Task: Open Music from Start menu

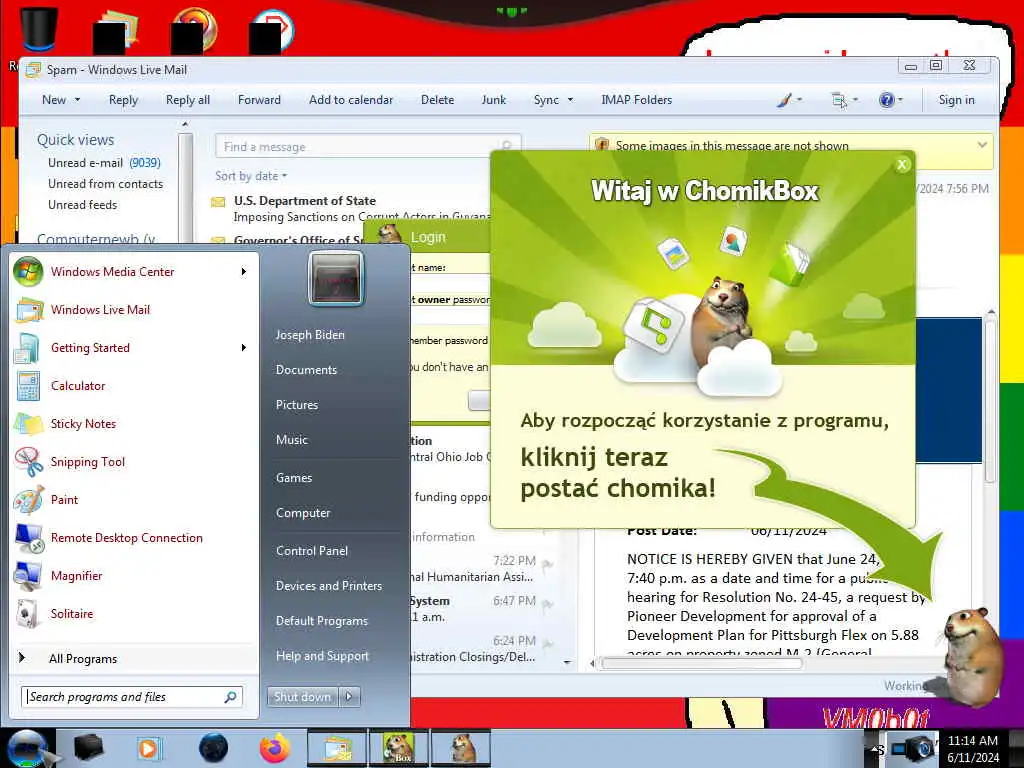Action: (x=291, y=440)
